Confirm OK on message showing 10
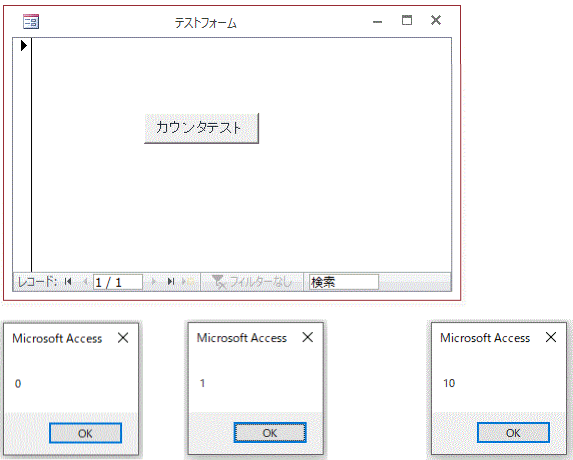 [x=513, y=433]
